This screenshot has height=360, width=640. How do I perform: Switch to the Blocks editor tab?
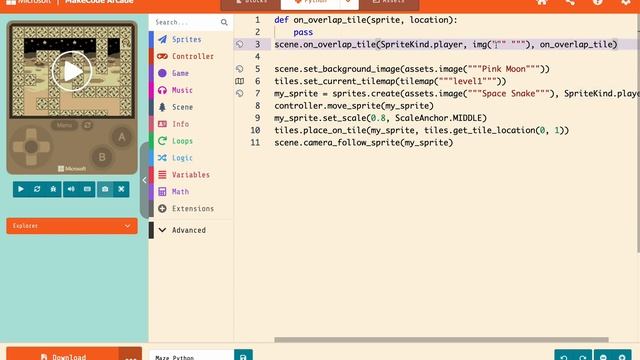(x=251, y=3)
